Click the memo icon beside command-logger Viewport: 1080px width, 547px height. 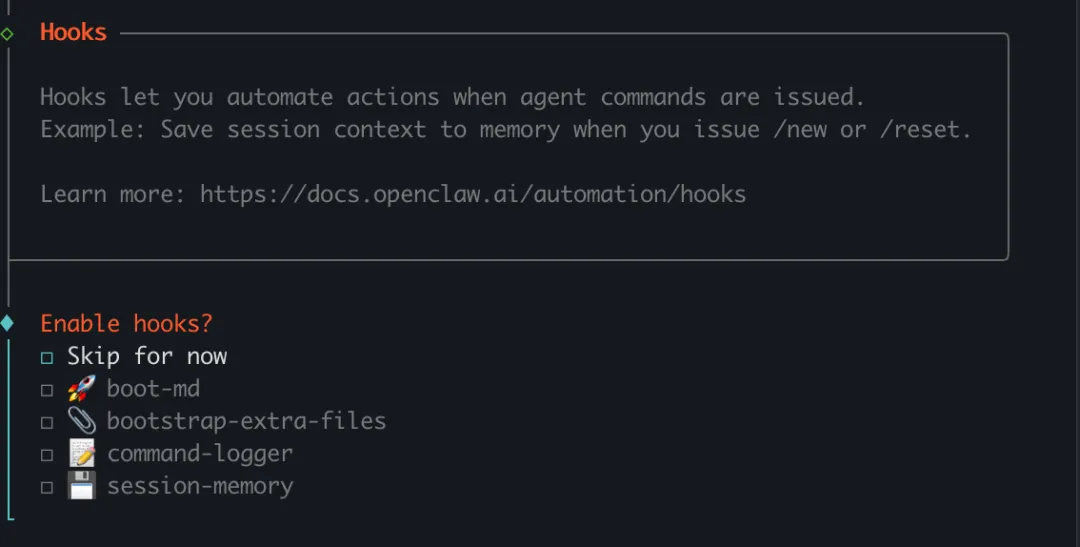tap(81, 454)
